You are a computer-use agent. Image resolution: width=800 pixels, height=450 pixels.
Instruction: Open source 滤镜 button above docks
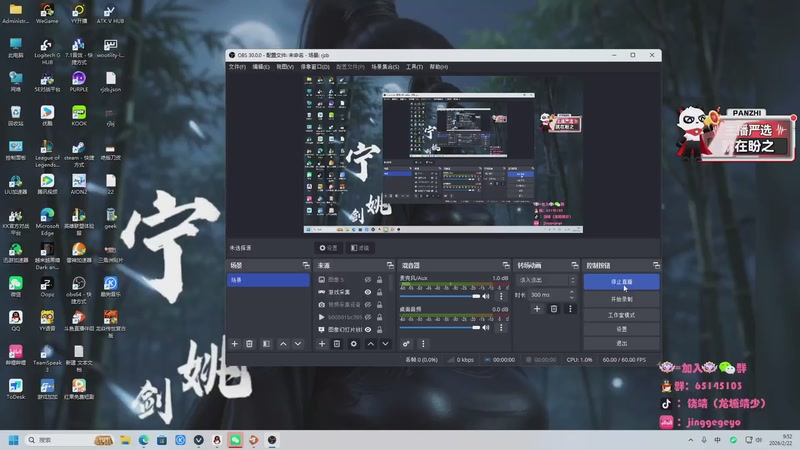(x=360, y=248)
